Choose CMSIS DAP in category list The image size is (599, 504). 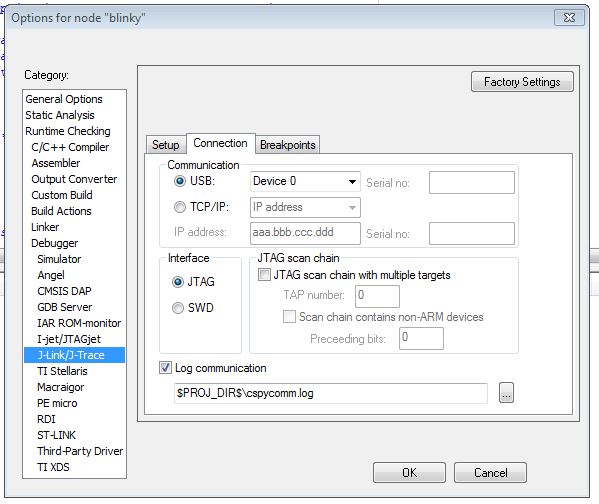pyautogui.click(x=64, y=291)
